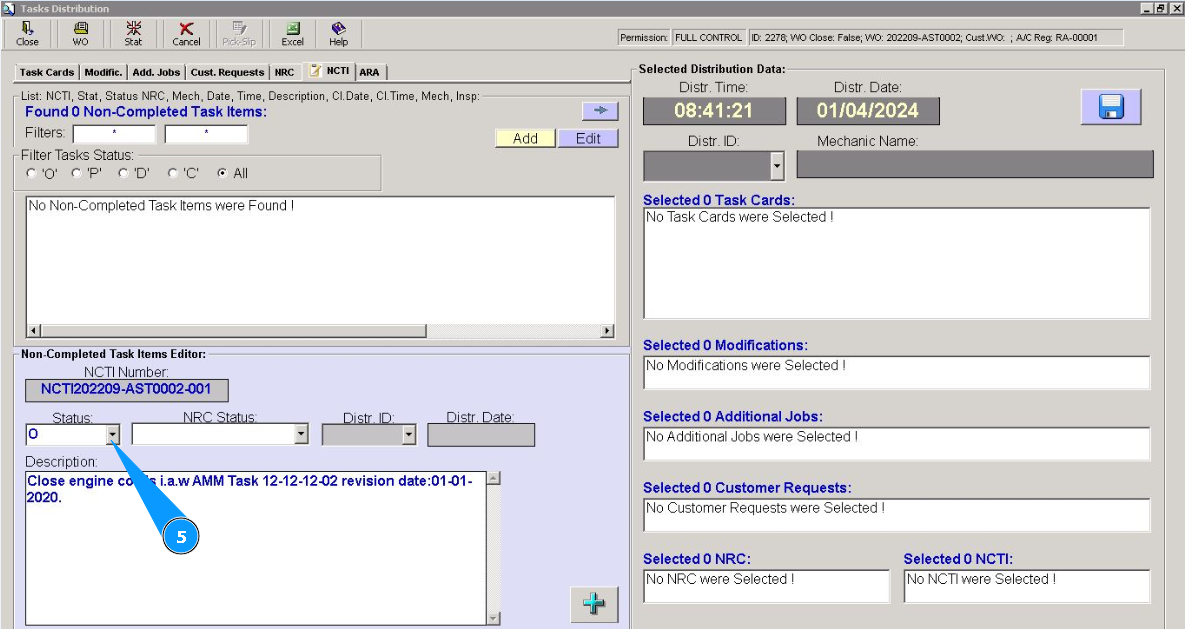Switch to the Modific. tab
This screenshot has height=629, width=1185.
[104, 72]
